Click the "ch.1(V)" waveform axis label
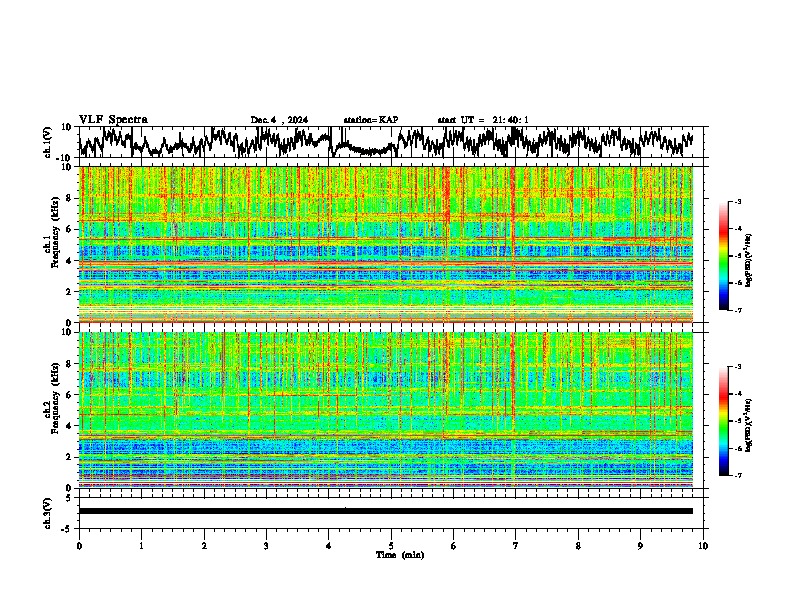The height and width of the screenshot is (612, 792). click(48, 142)
